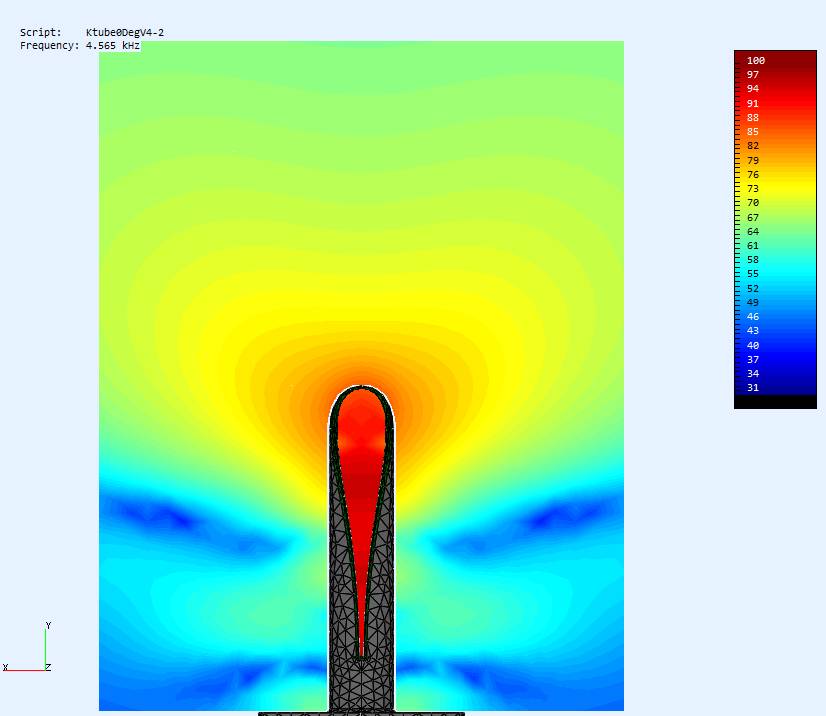Viewport: 826px width, 716px height.
Task: Click the 88 value on color legend
Action: (x=753, y=117)
